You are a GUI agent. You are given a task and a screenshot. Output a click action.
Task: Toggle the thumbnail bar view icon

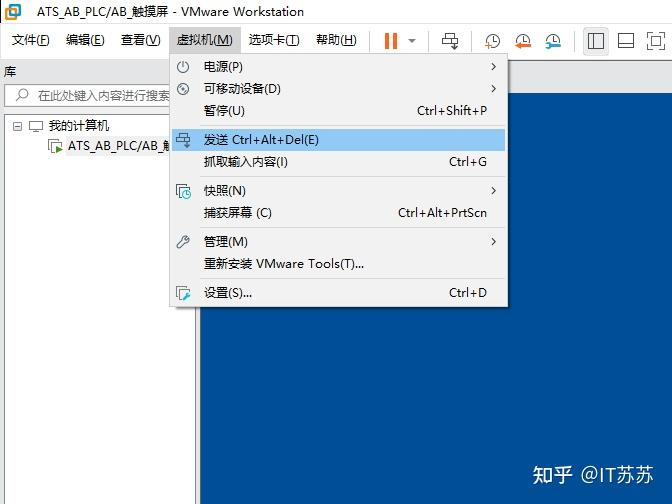coord(626,41)
